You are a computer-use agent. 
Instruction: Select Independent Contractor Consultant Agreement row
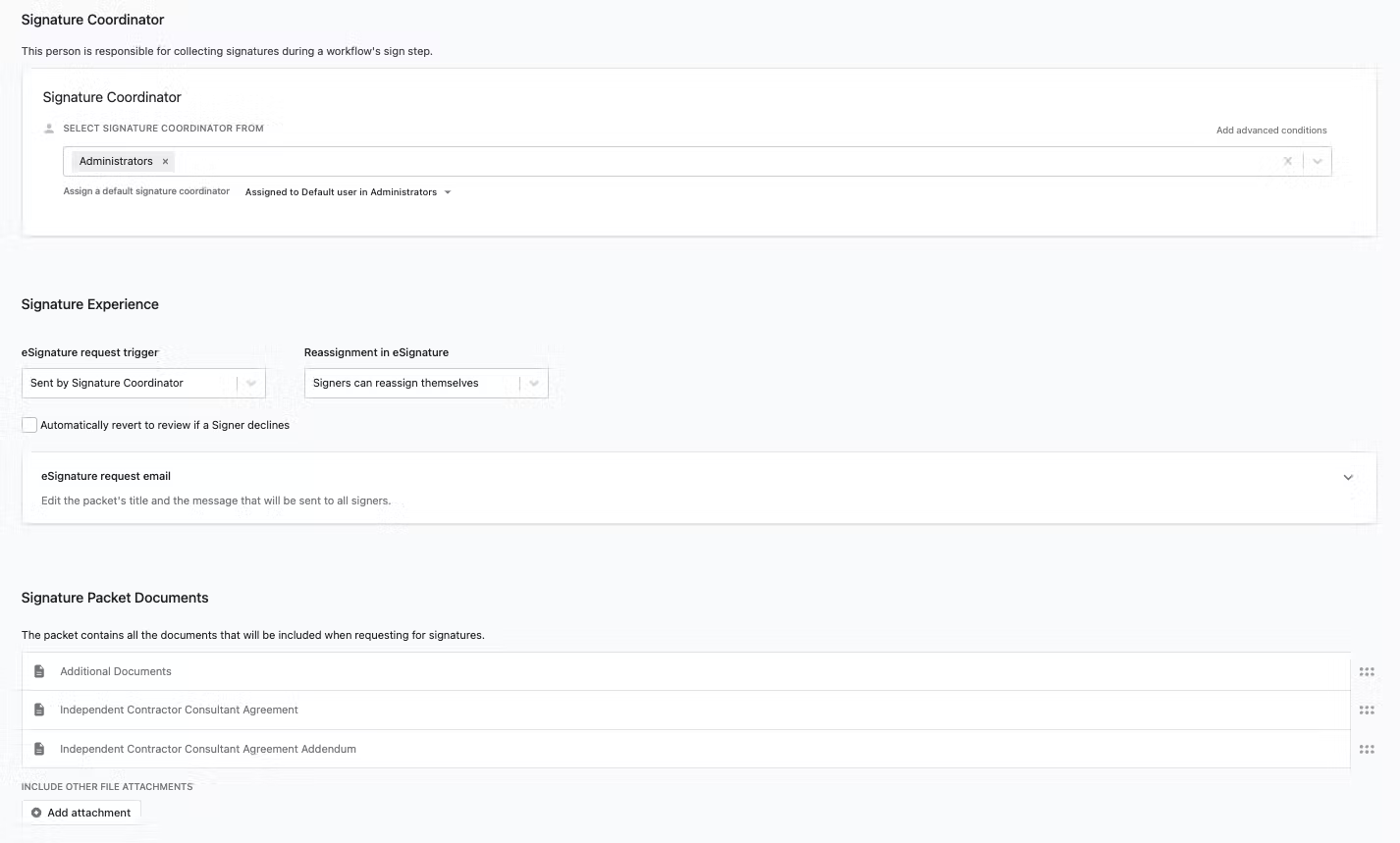click(x=685, y=710)
